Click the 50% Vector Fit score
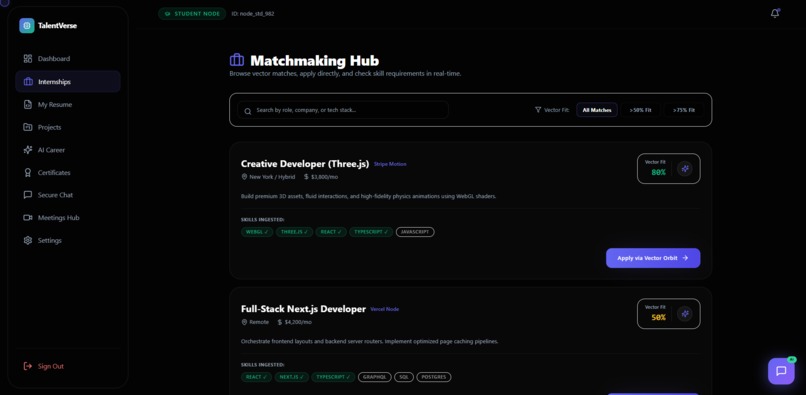806x395 pixels. [x=658, y=318]
